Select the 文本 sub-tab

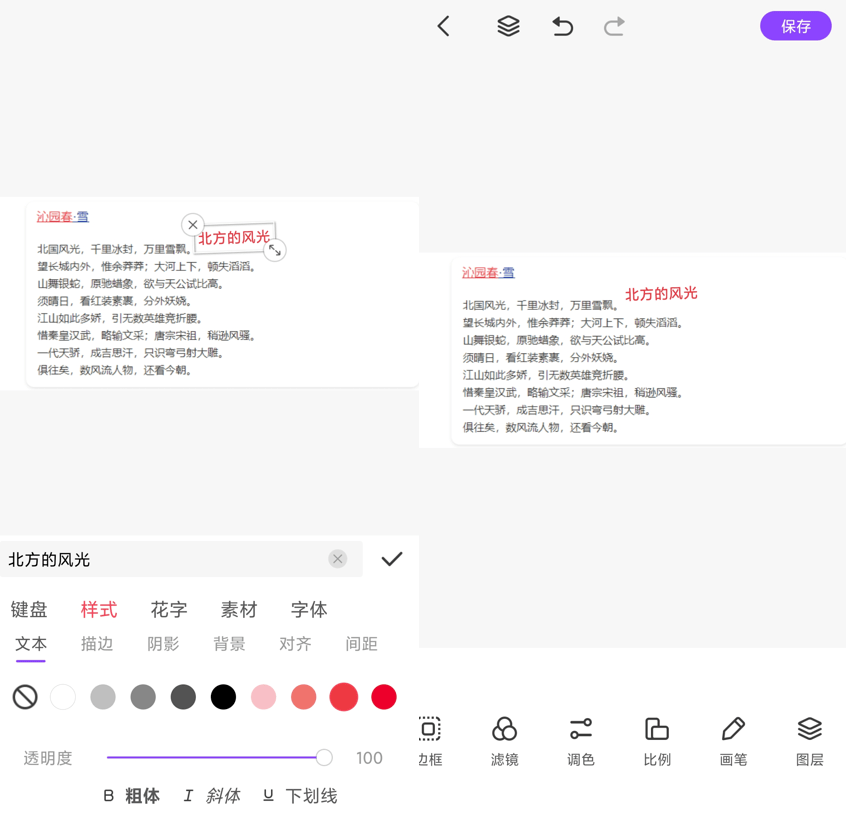31,644
